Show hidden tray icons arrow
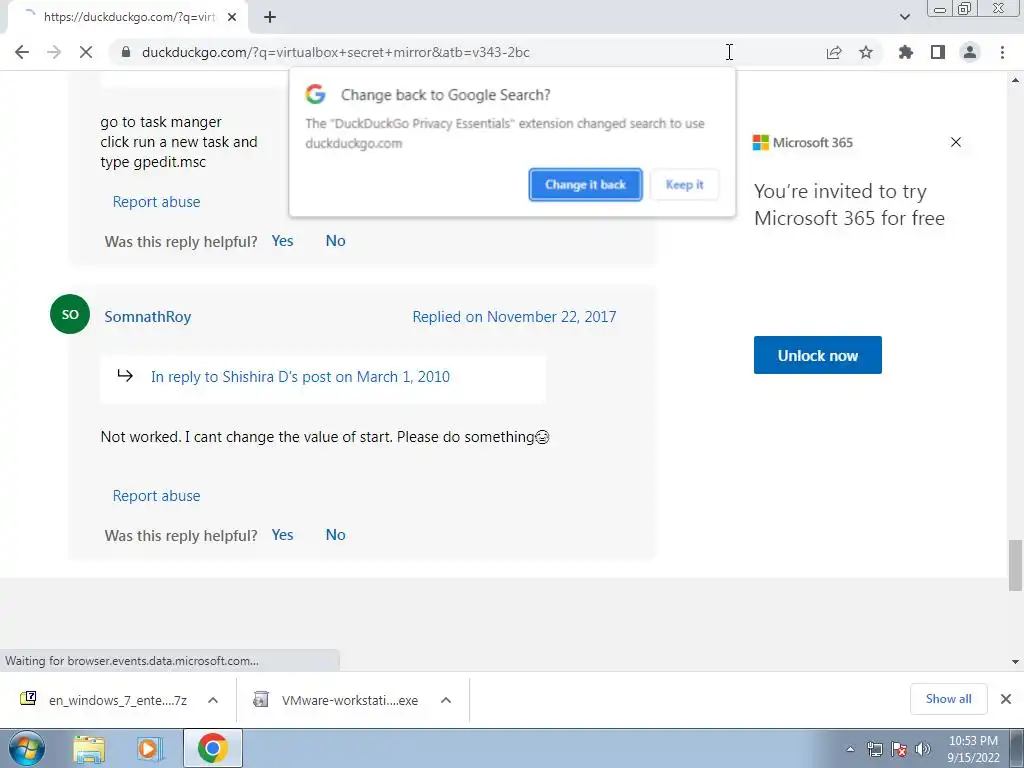Viewport: 1024px width, 768px height. [850, 750]
